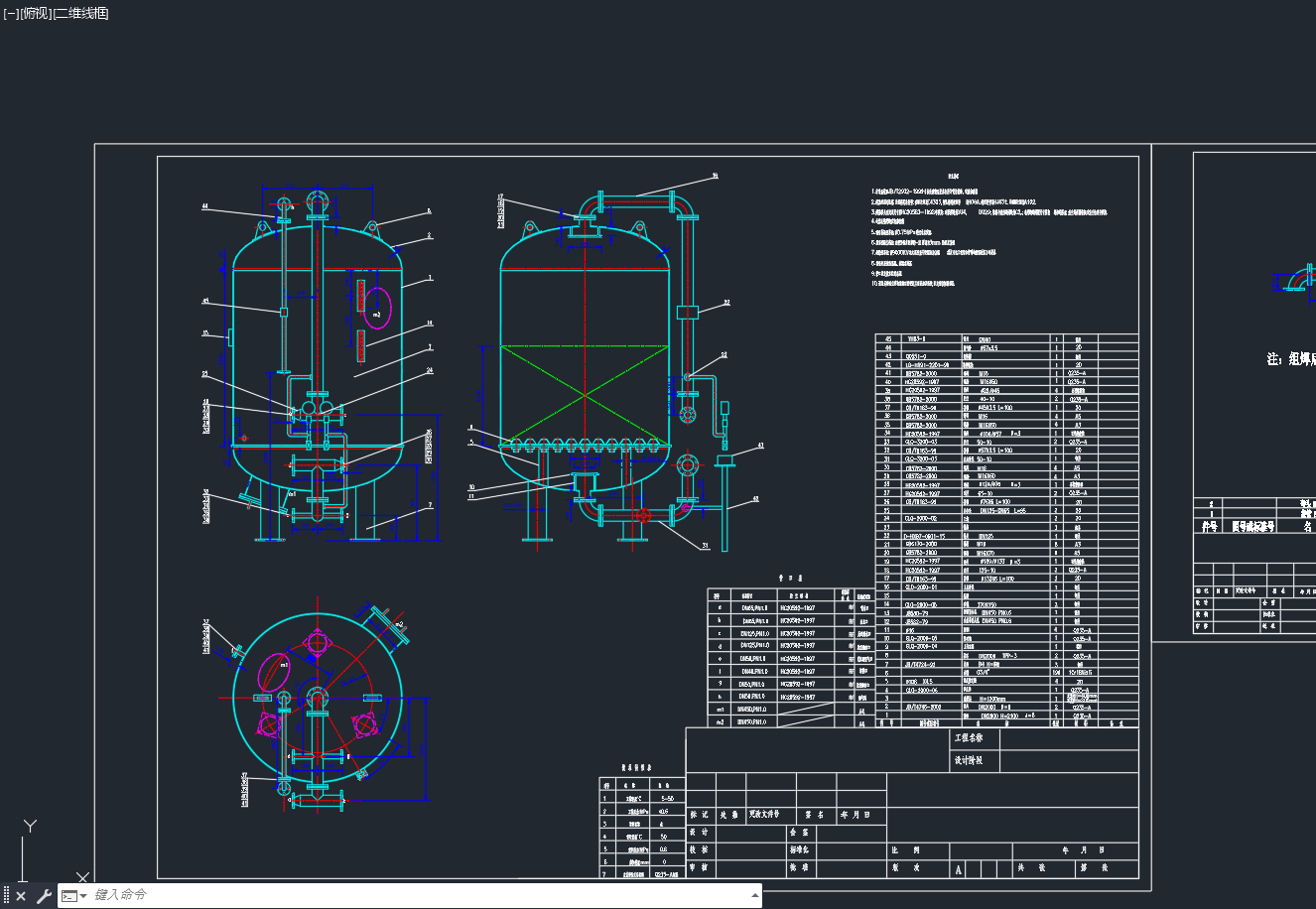Grab the command line grip handle
Image resolution: width=1316 pixels, height=909 pixels.
pyautogui.click(x=7, y=896)
